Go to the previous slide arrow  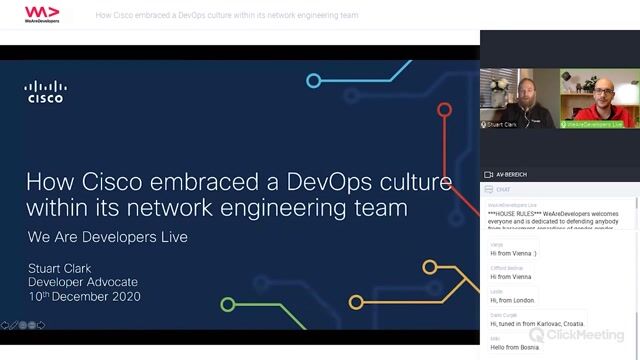tap(4, 325)
